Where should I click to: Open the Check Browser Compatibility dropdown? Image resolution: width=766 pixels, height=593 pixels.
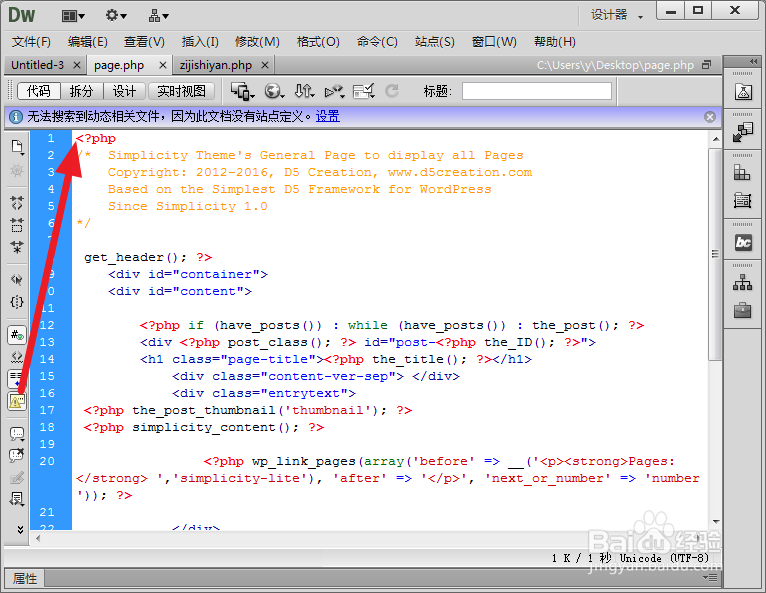[364, 91]
